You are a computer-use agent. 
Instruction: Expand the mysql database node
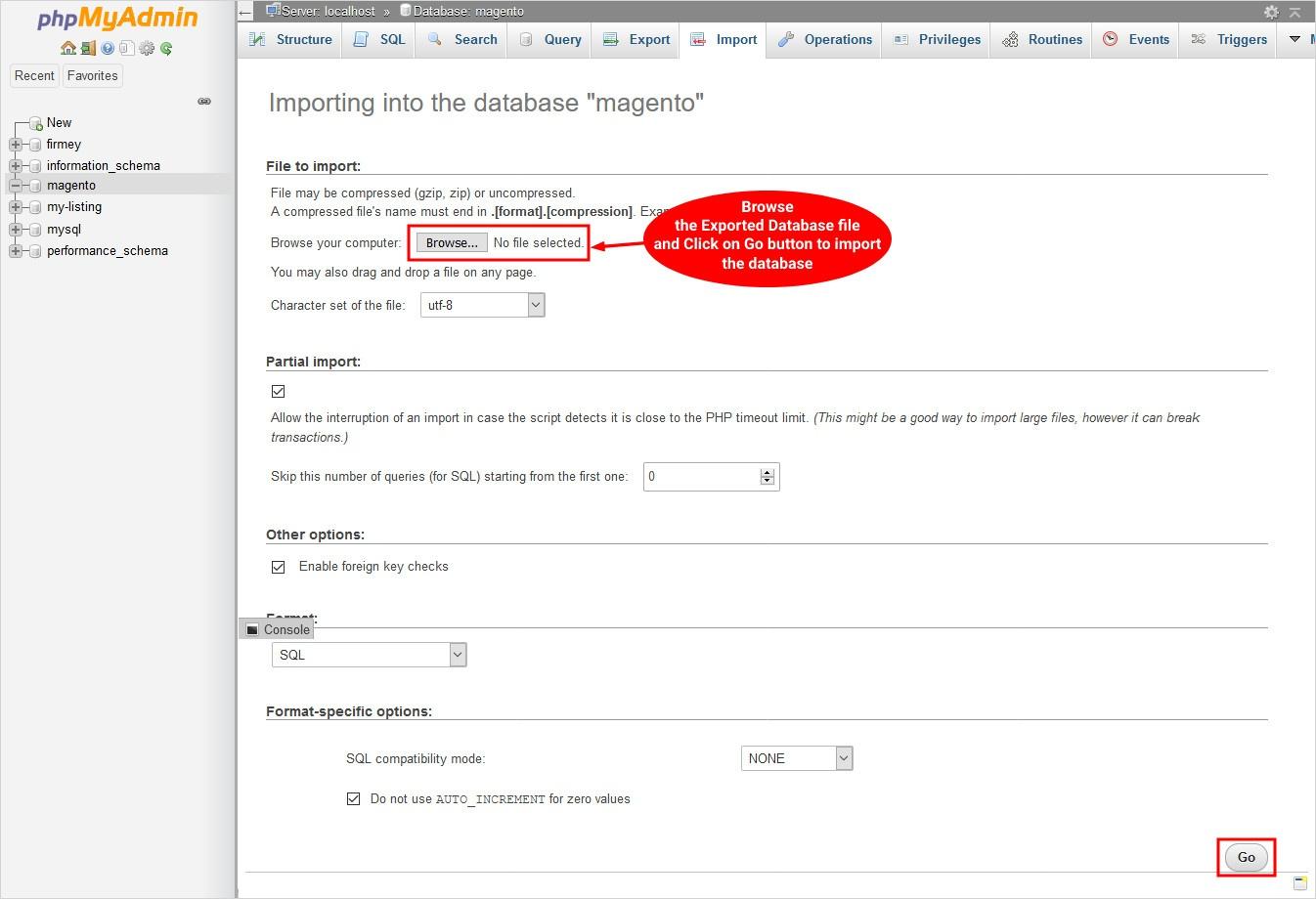(16, 230)
